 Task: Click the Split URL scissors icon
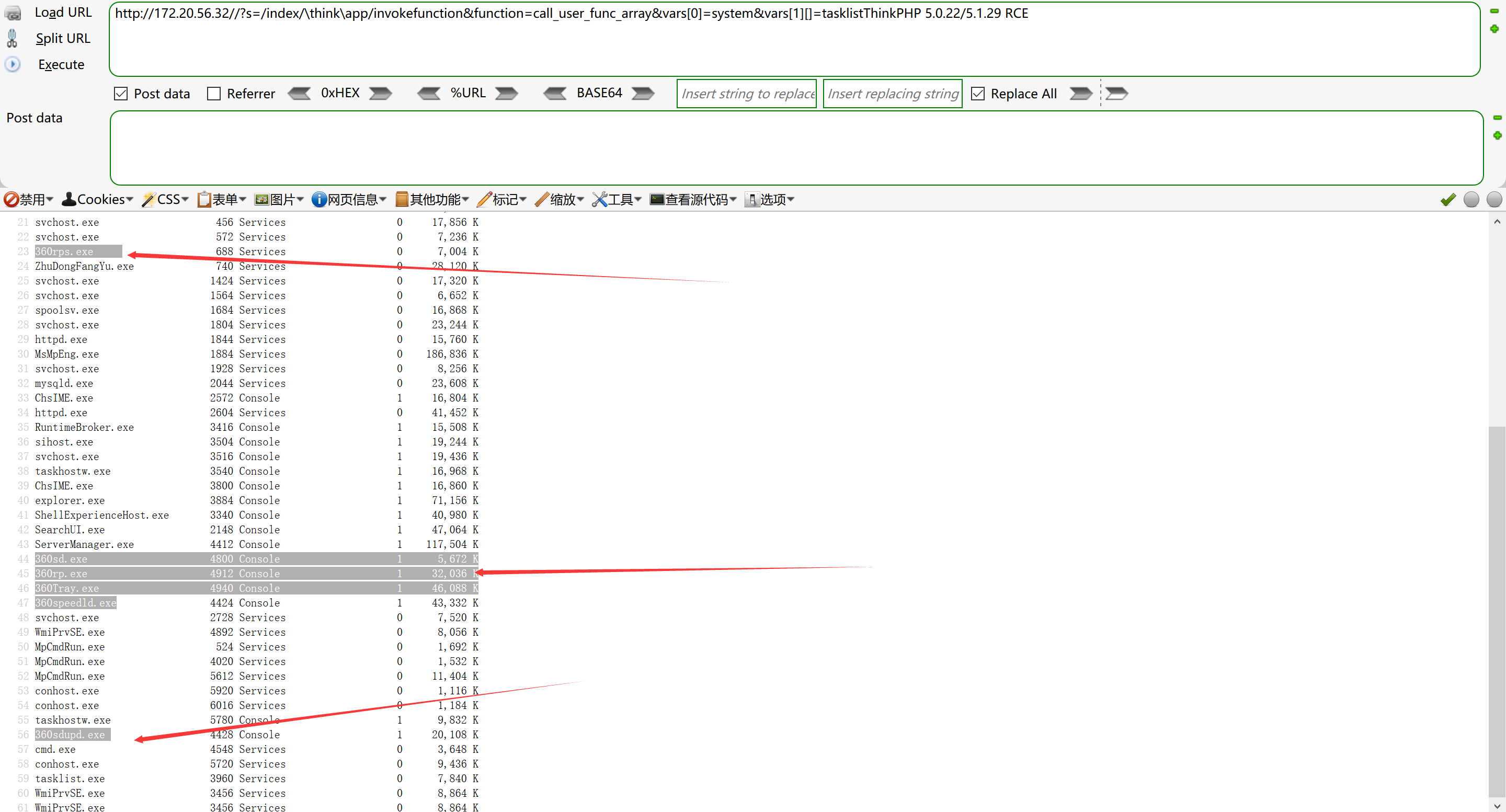coord(12,38)
